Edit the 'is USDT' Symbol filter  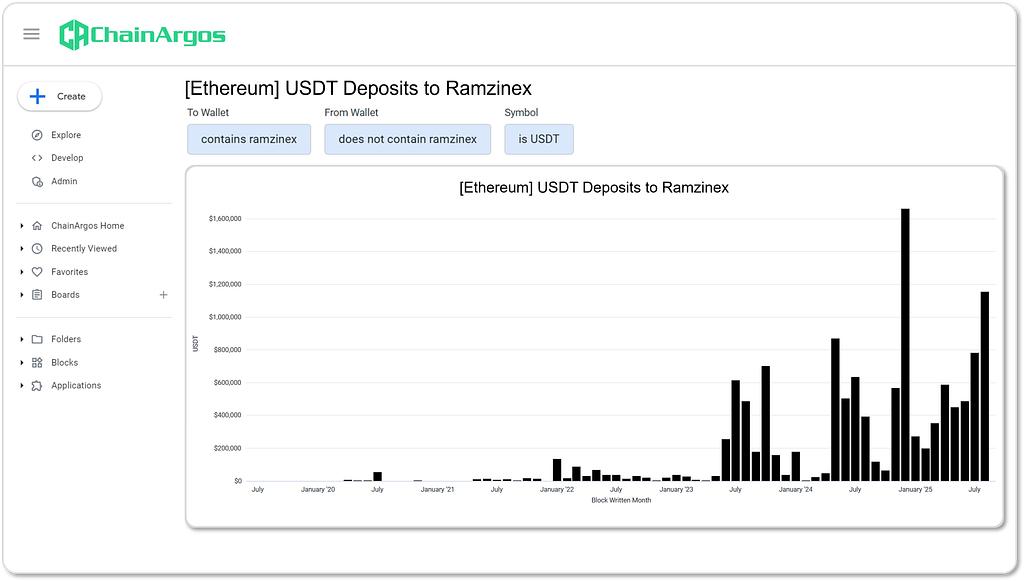(x=539, y=140)
